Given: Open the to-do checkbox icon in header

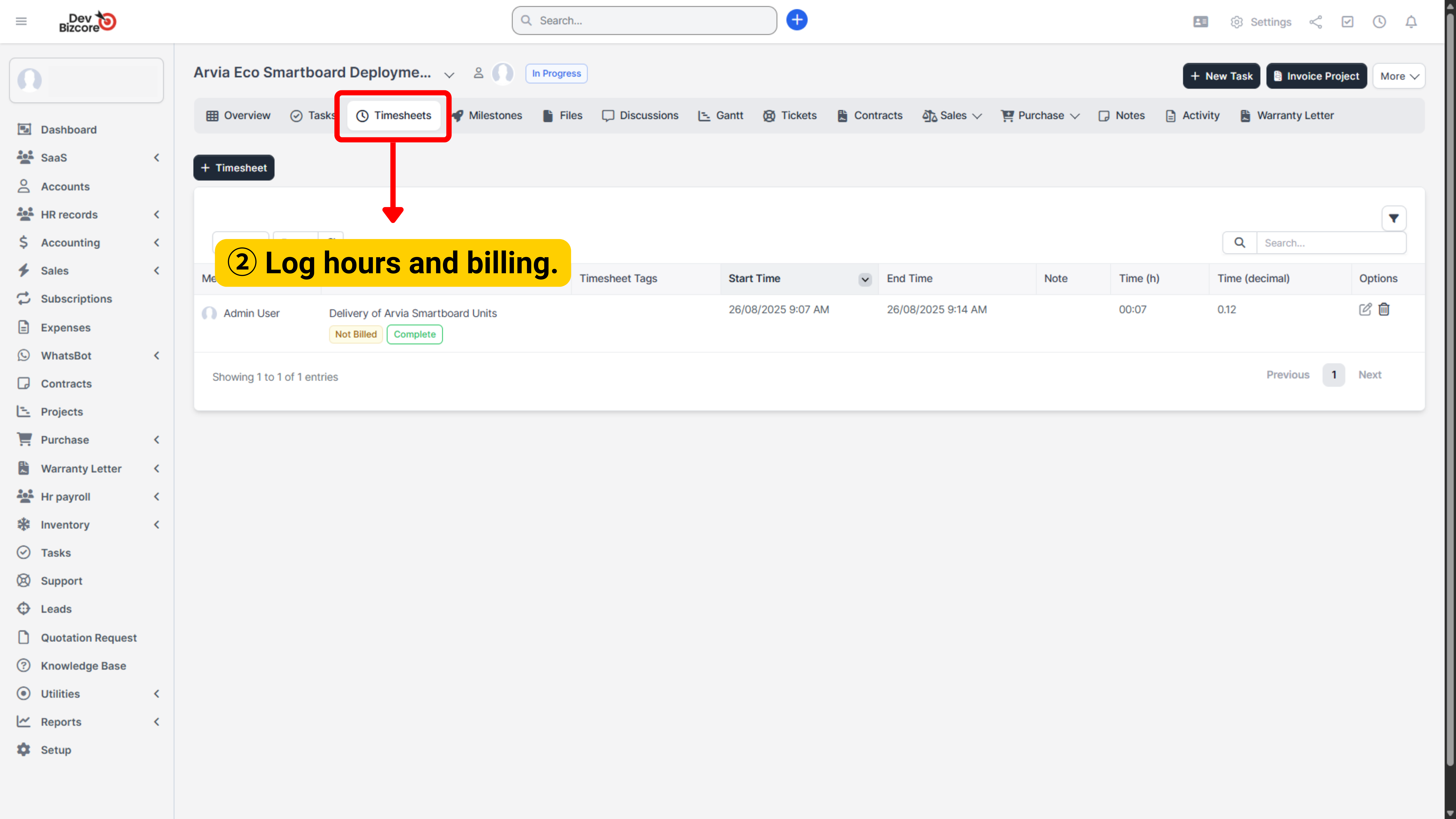Looking at the screenshot, I should coord(1348,22).
